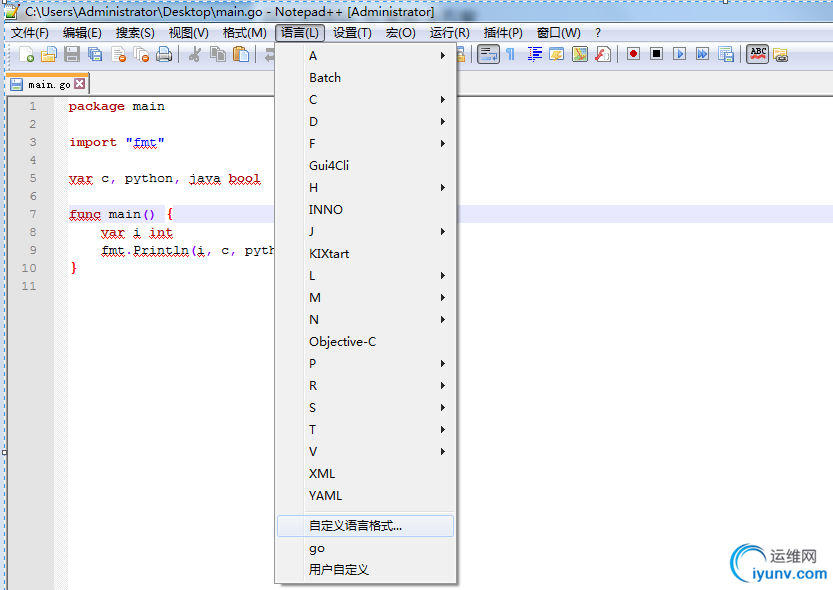Open the 插件(P) menu
This screenshot has width=833, height=590.
tap(503, 33)
